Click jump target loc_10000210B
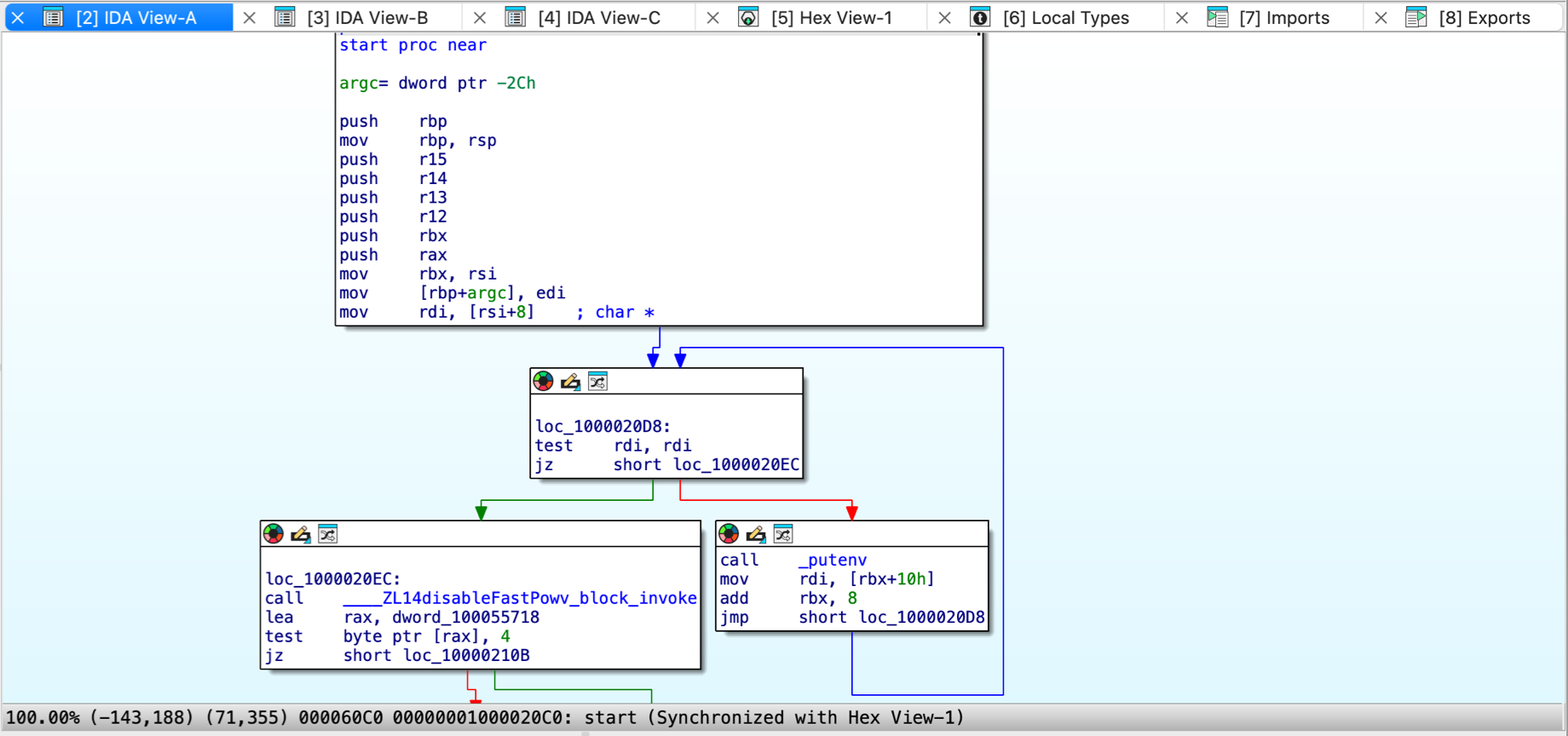This screenshot has width=1568, height=736. pos(466,655)
